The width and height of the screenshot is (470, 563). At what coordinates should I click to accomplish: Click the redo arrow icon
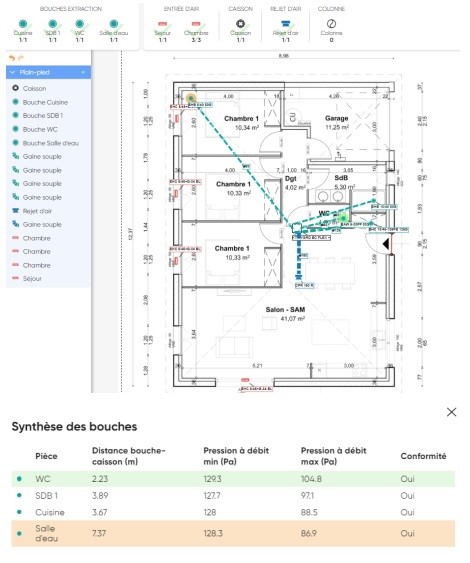tap(21, 58)
